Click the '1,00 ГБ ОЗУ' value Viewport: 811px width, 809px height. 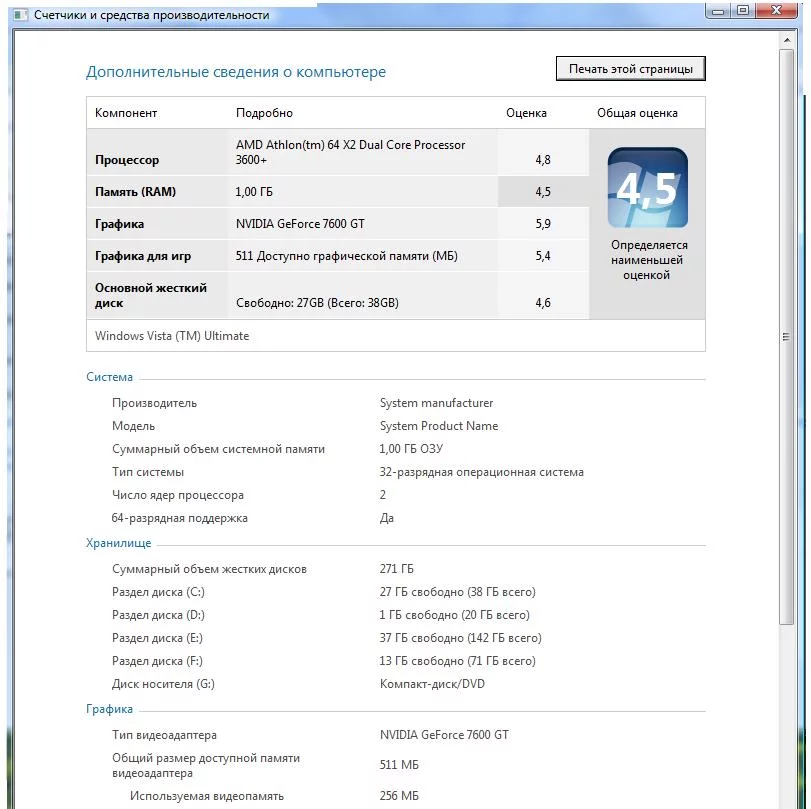(411, 449)
